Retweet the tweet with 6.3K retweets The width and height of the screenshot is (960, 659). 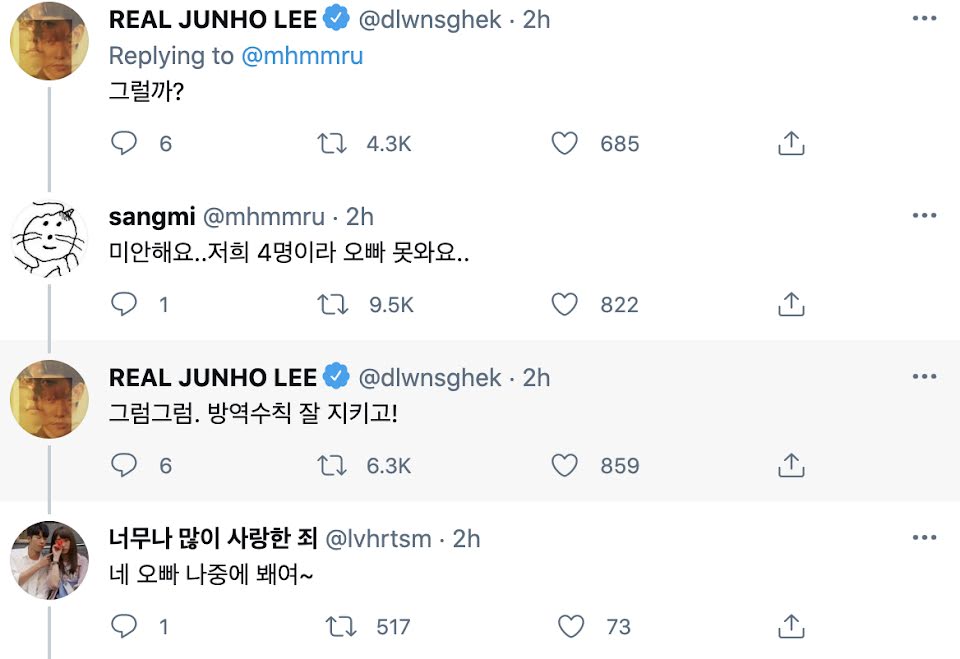(332, 465)
